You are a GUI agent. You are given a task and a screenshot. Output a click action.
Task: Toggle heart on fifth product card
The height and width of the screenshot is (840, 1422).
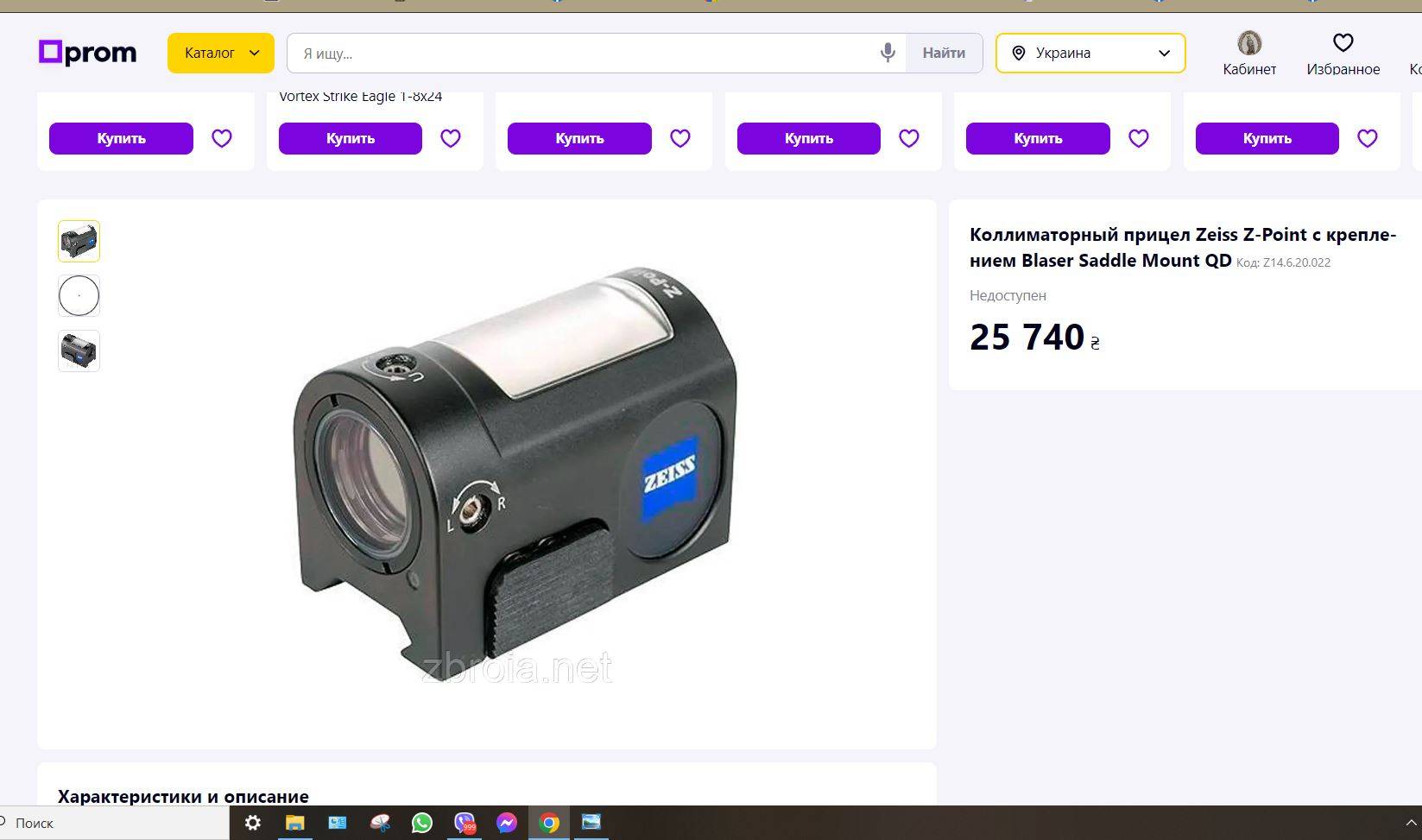tap(1139, 138)
